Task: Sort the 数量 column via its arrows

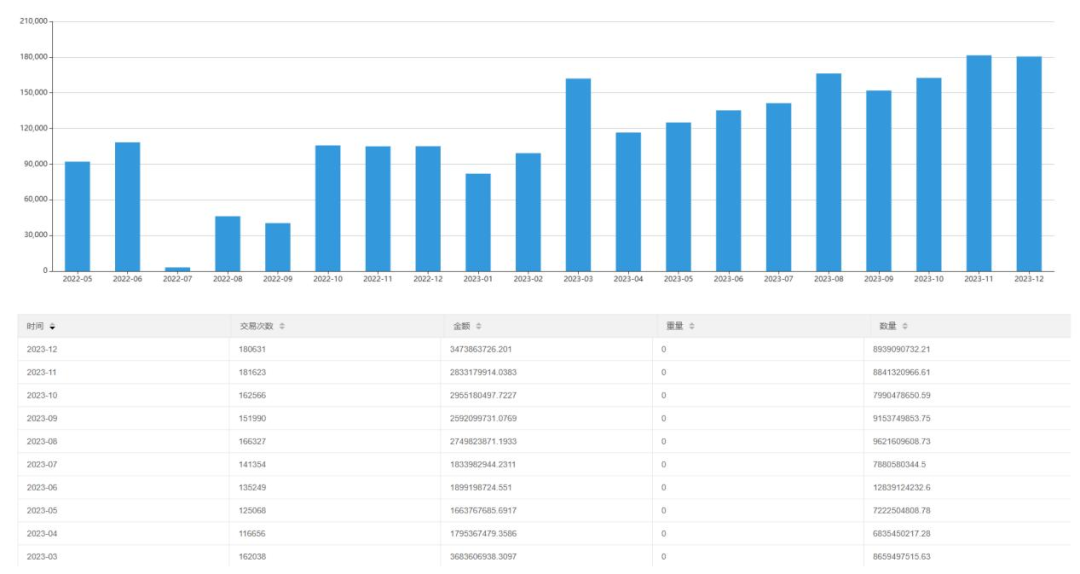Action: (905, 327)
